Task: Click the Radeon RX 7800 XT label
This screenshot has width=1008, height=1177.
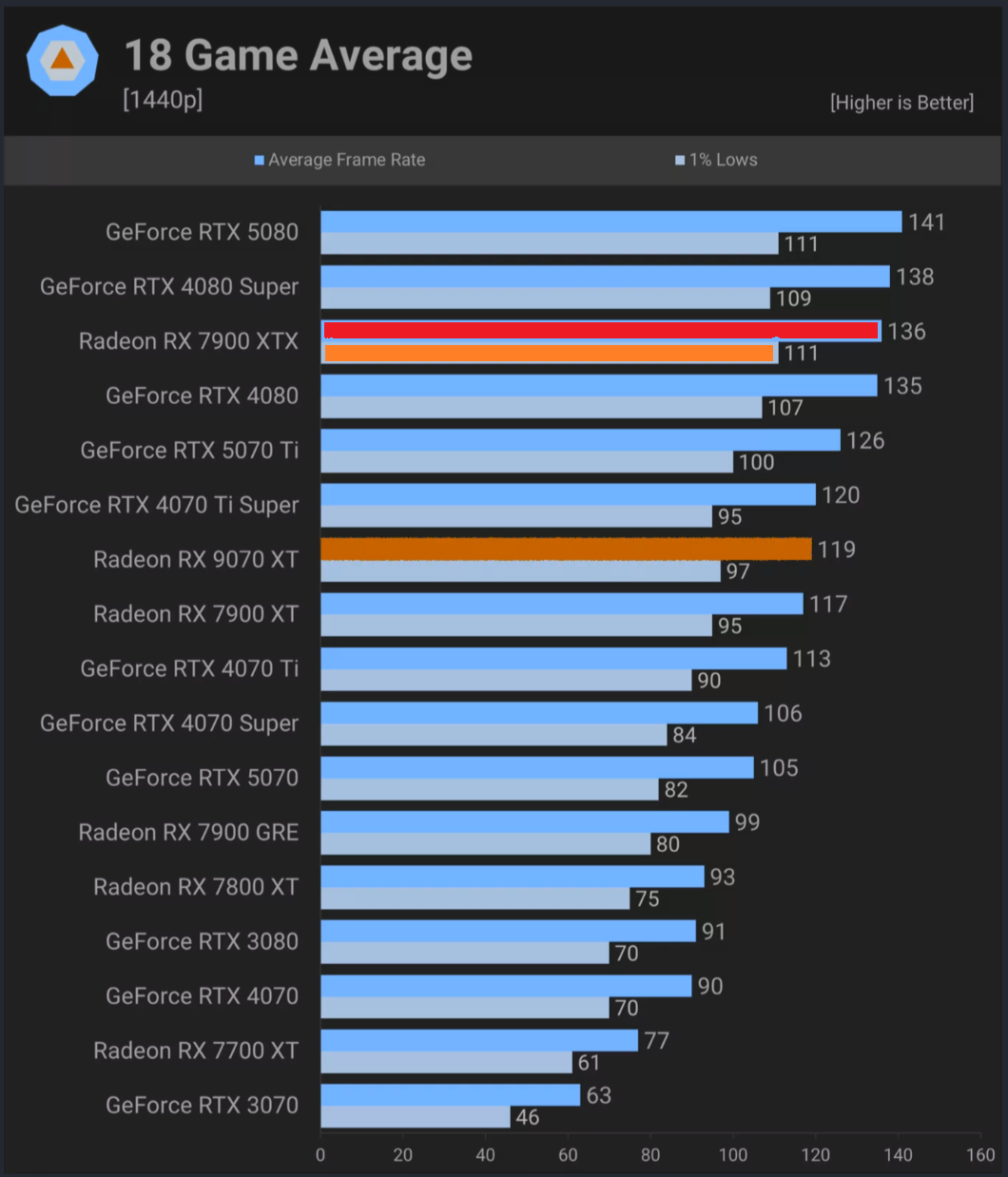Action: click(x=196, y=887)
